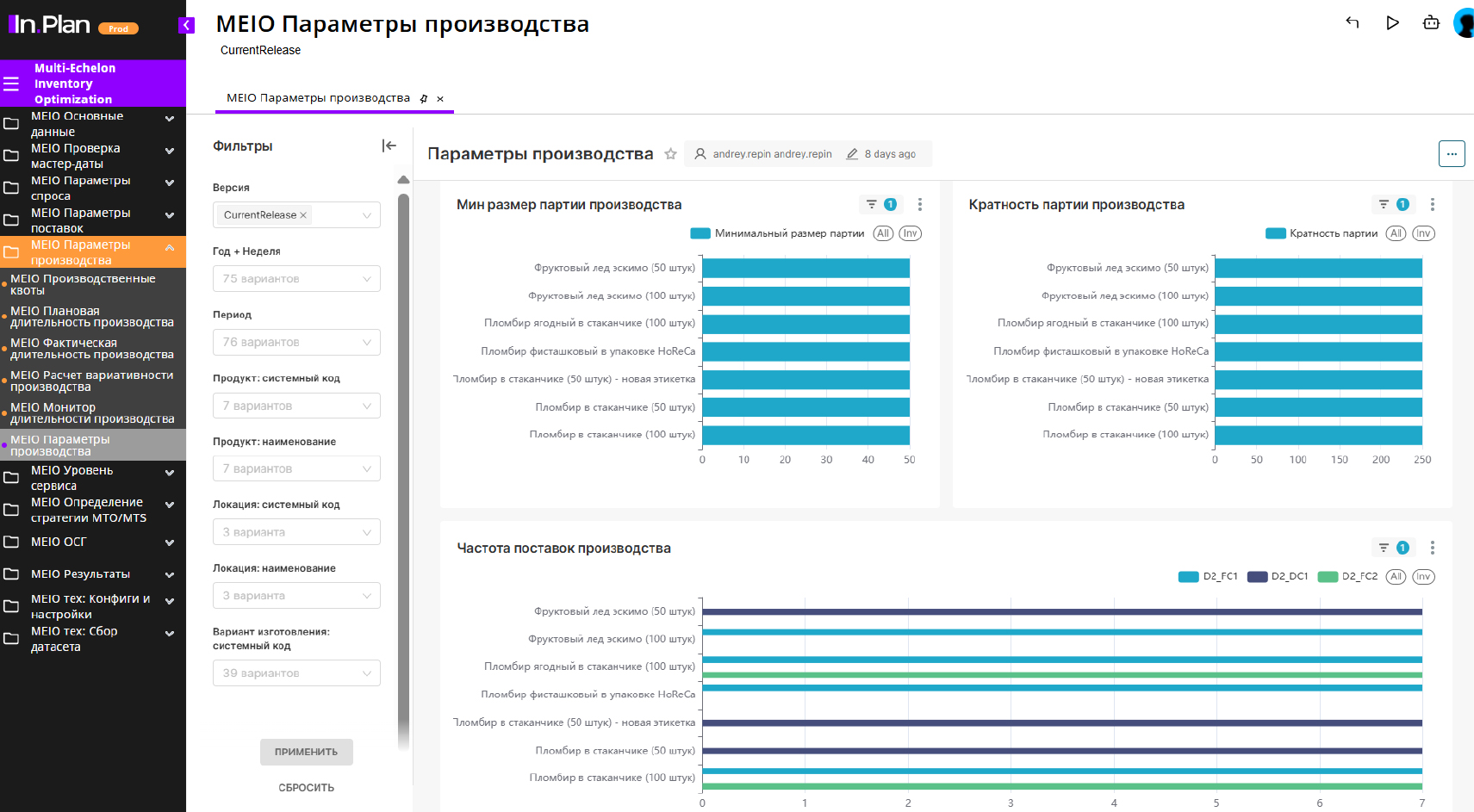Open the Версия CurrentRelease dropdown
1474x812 pixels.
tap(296, 215)
